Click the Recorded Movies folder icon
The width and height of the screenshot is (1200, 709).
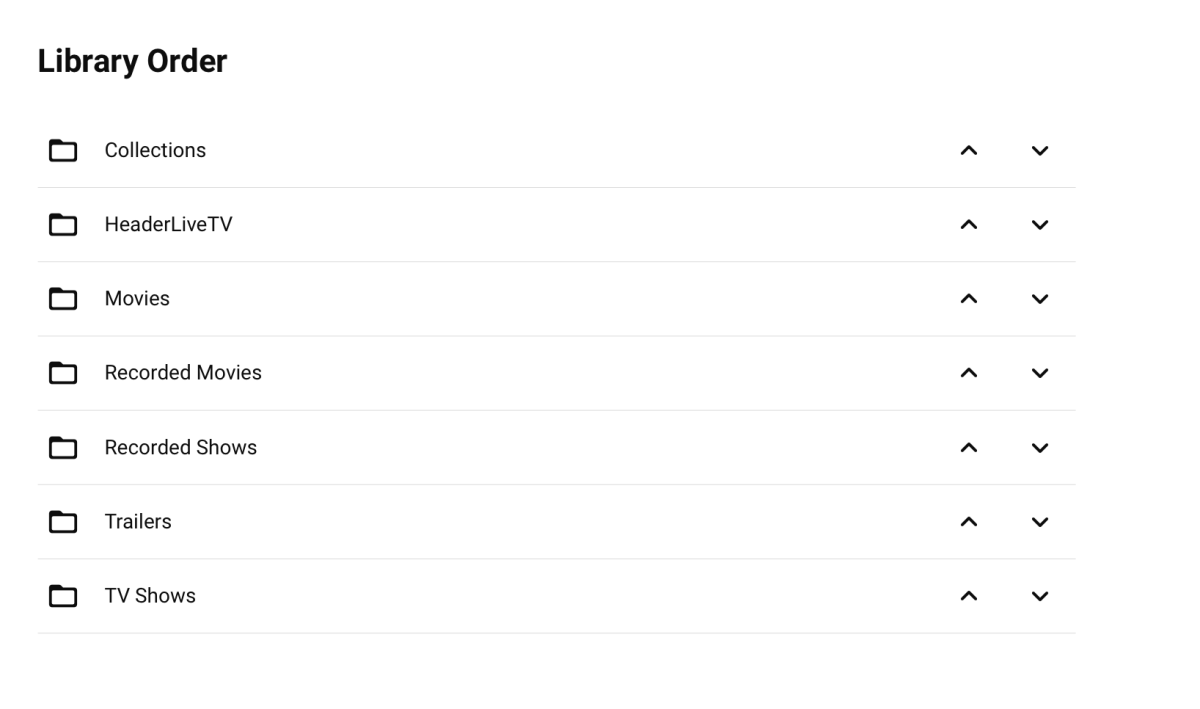(63, 373)
